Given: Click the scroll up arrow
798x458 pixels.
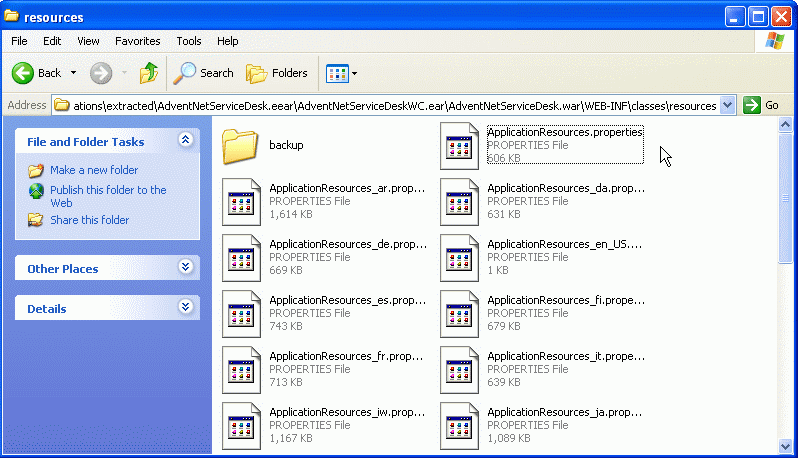Looking at the screenshot, I should (x=785, y=124).
